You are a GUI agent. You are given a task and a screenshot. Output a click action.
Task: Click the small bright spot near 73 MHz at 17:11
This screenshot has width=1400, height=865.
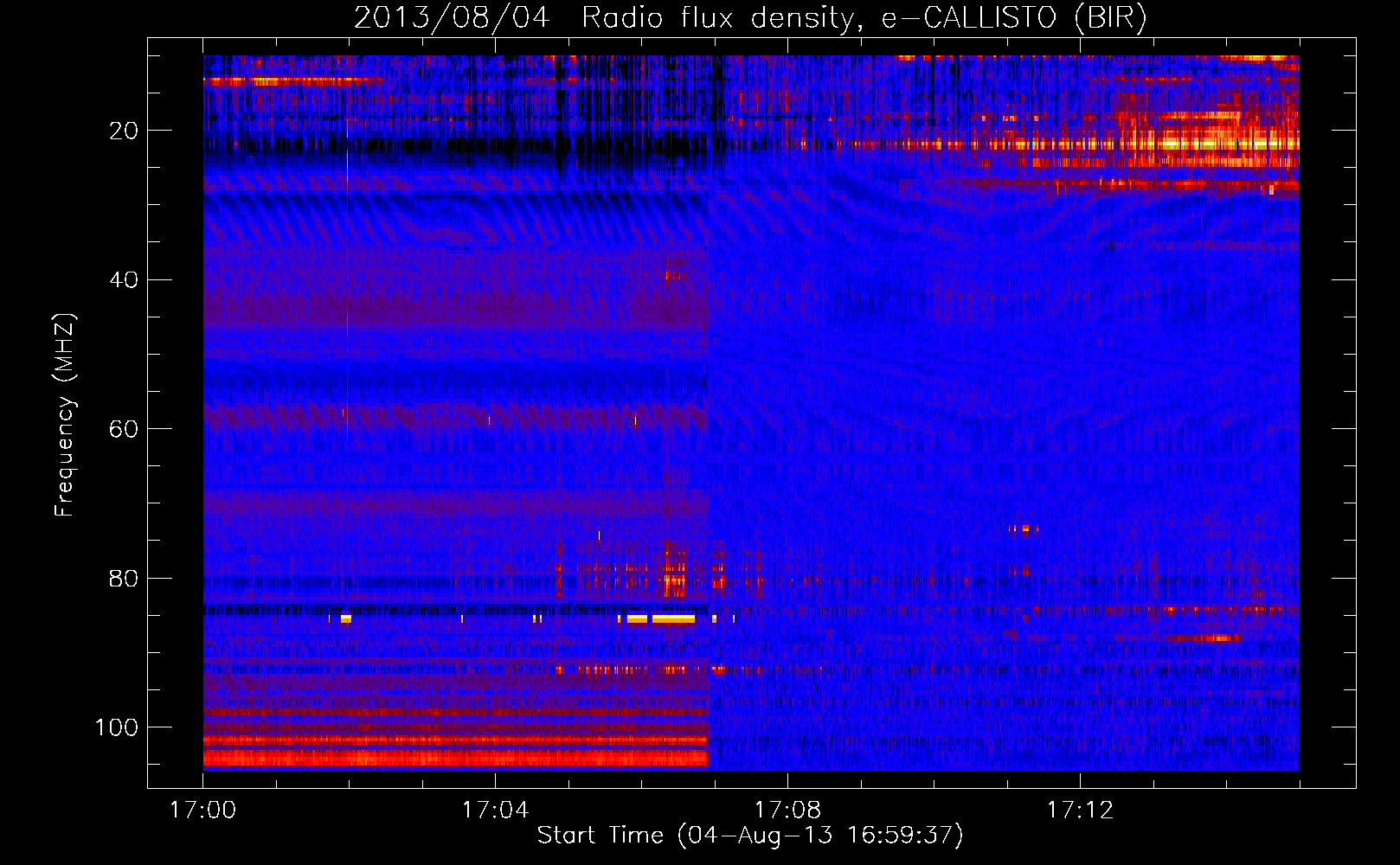pyautogui.click(x=1025, y=528)
